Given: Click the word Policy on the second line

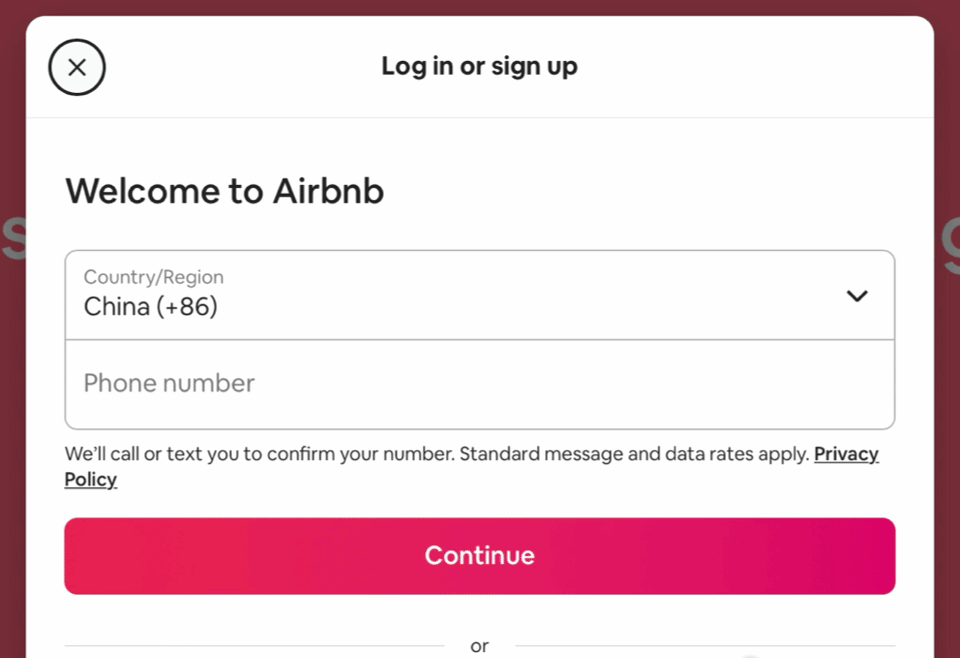Looking at the screenshot, I should click(x=91, y=480).
